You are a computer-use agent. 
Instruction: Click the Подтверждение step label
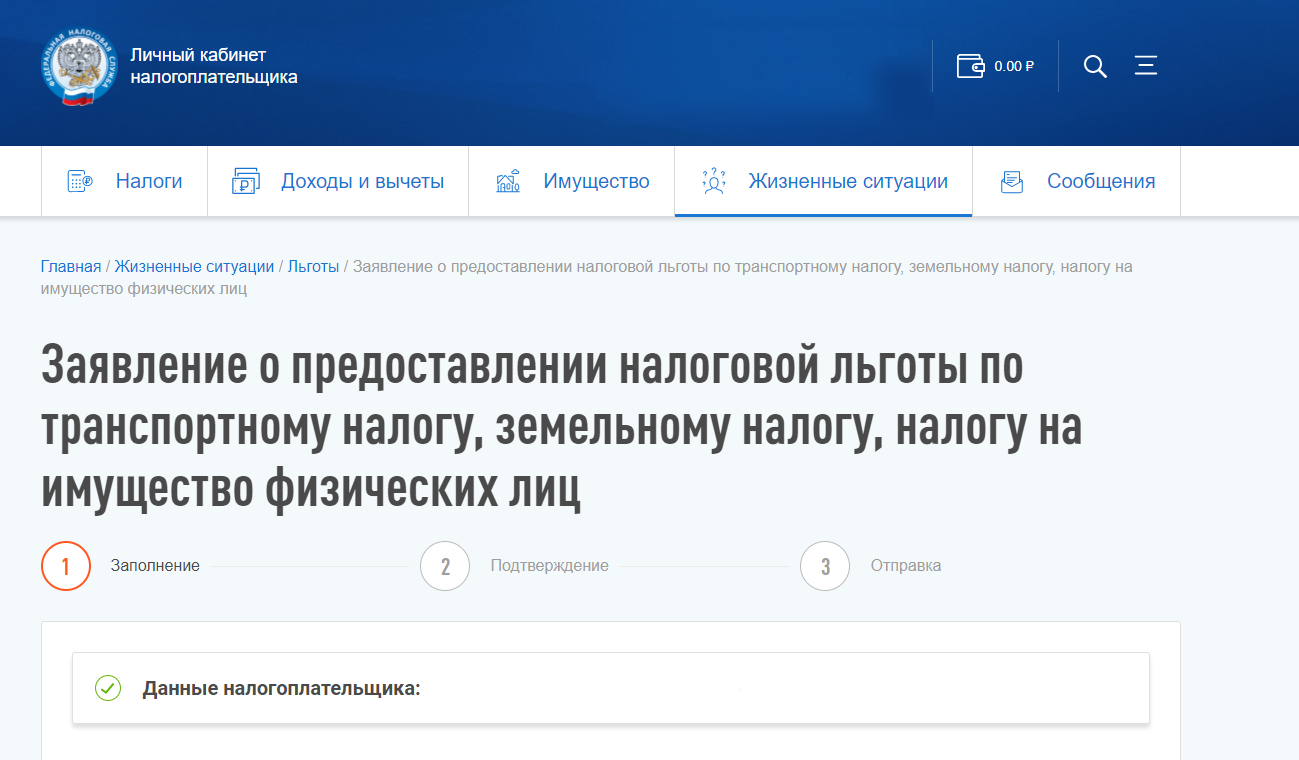tap(549, 566)
